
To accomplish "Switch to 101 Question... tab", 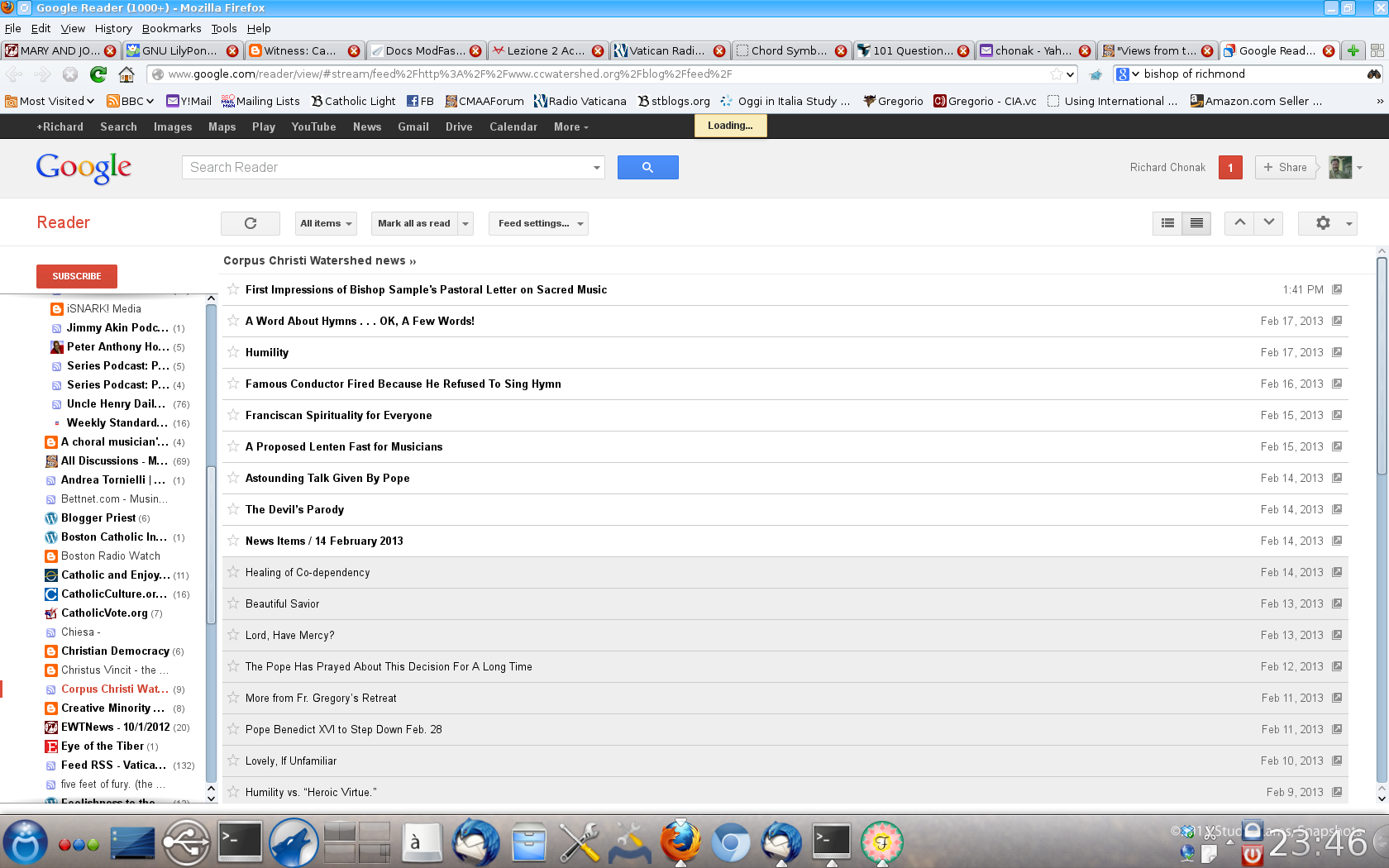I will (x=913, y=50).
